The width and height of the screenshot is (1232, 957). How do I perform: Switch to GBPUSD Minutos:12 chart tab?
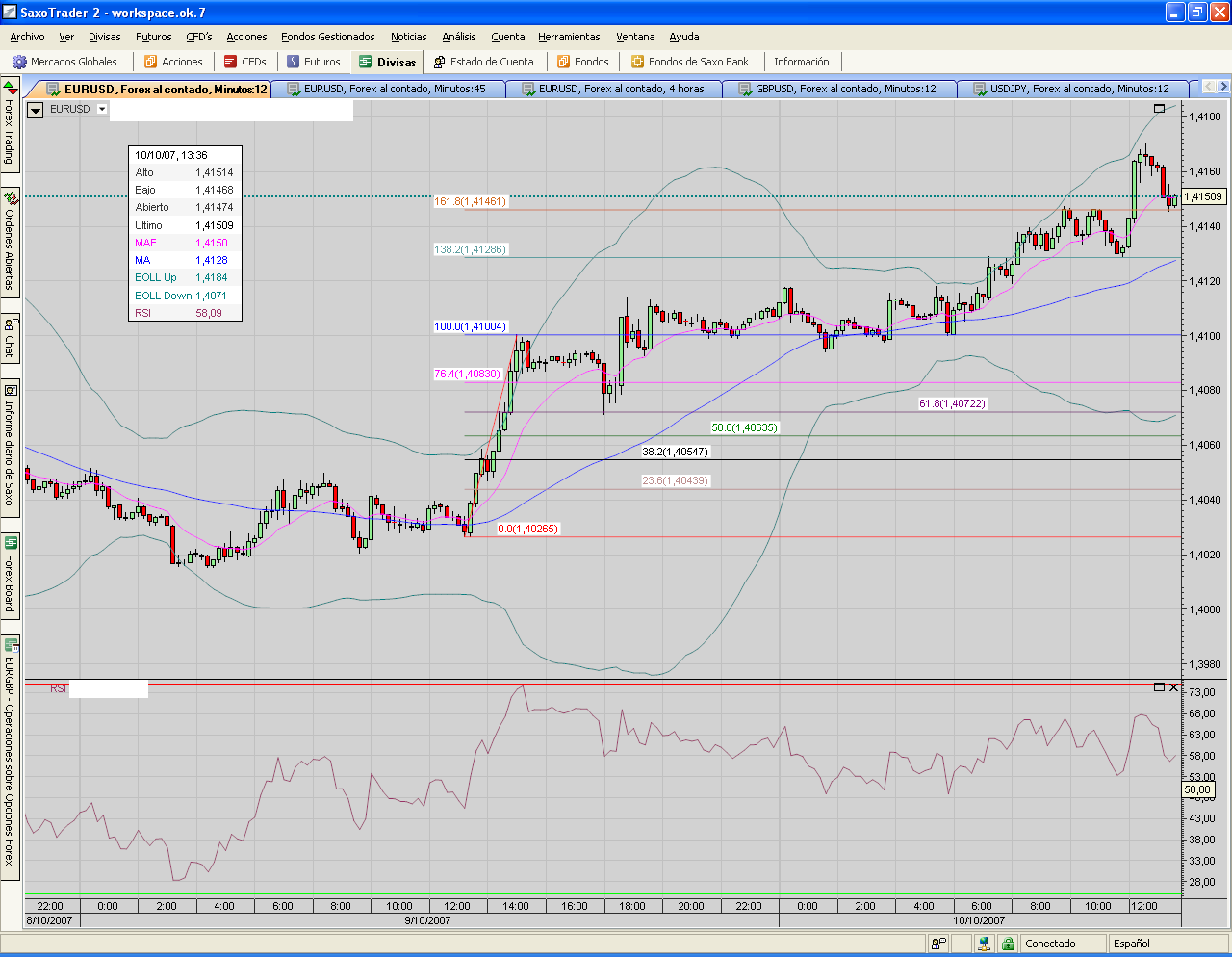point(843,89)
